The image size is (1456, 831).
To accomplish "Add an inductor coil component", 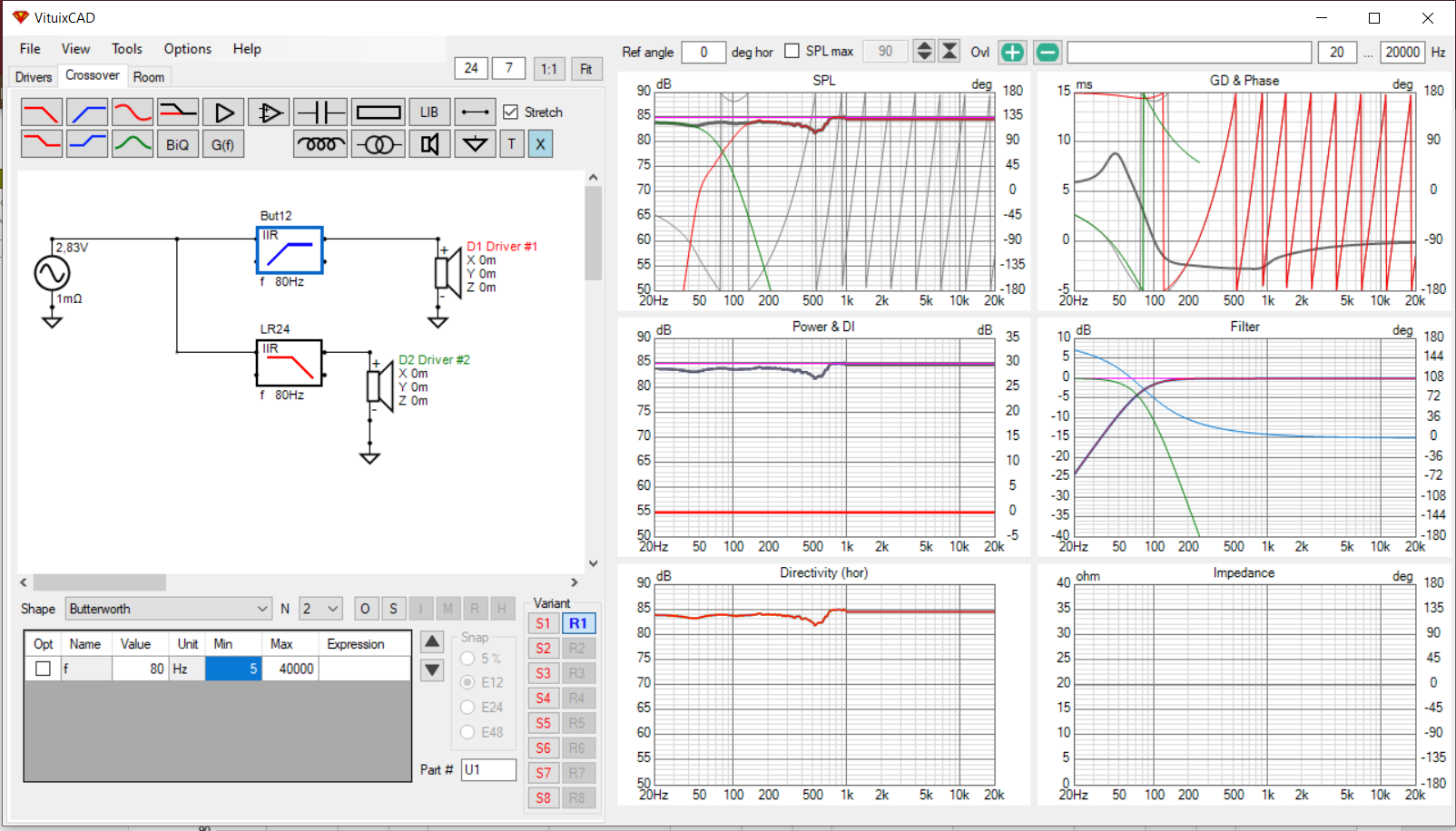I will [x=320, y=143].
